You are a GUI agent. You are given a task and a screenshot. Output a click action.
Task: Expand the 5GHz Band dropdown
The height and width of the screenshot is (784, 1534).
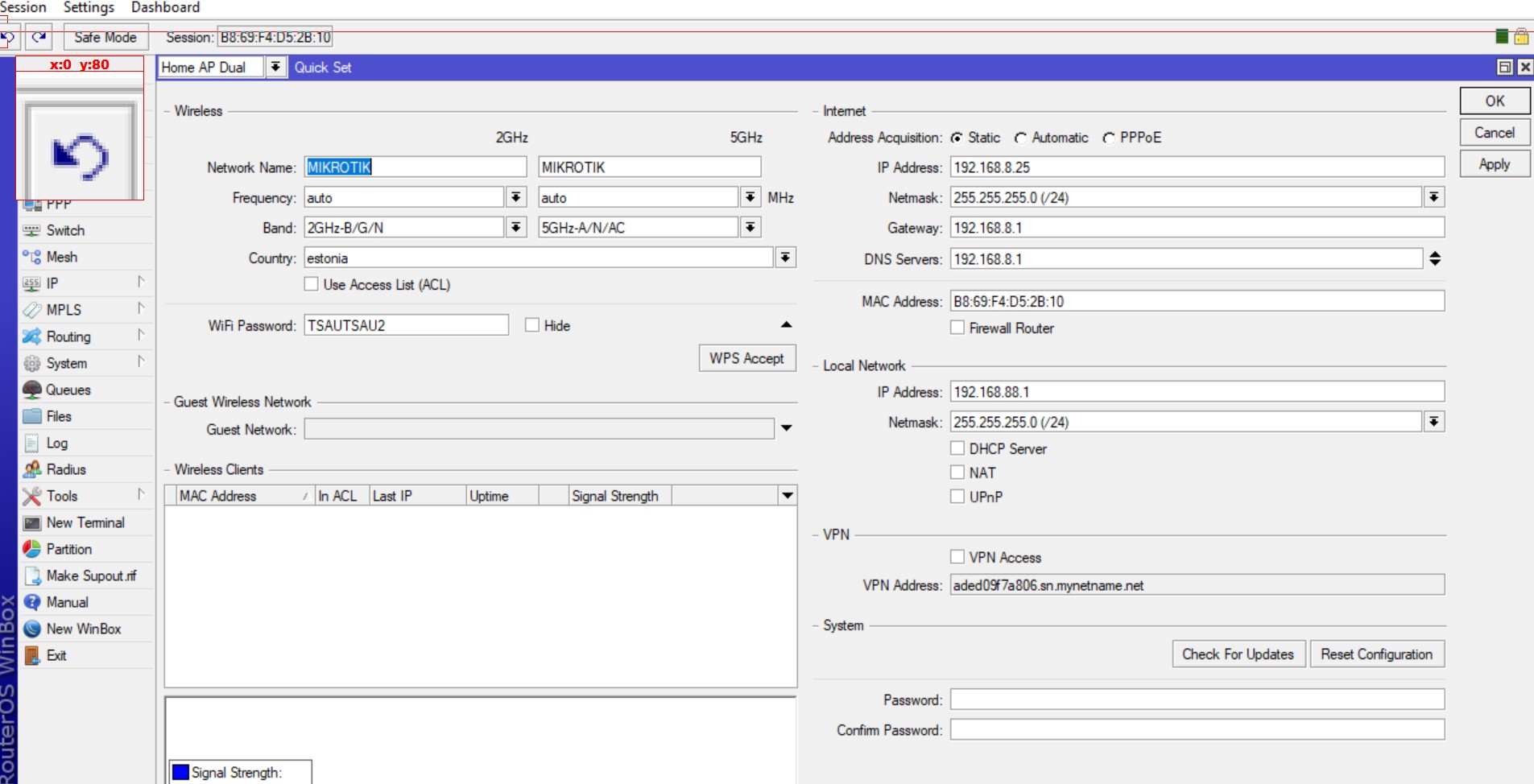pyautogui.click(x=750, y=228)
